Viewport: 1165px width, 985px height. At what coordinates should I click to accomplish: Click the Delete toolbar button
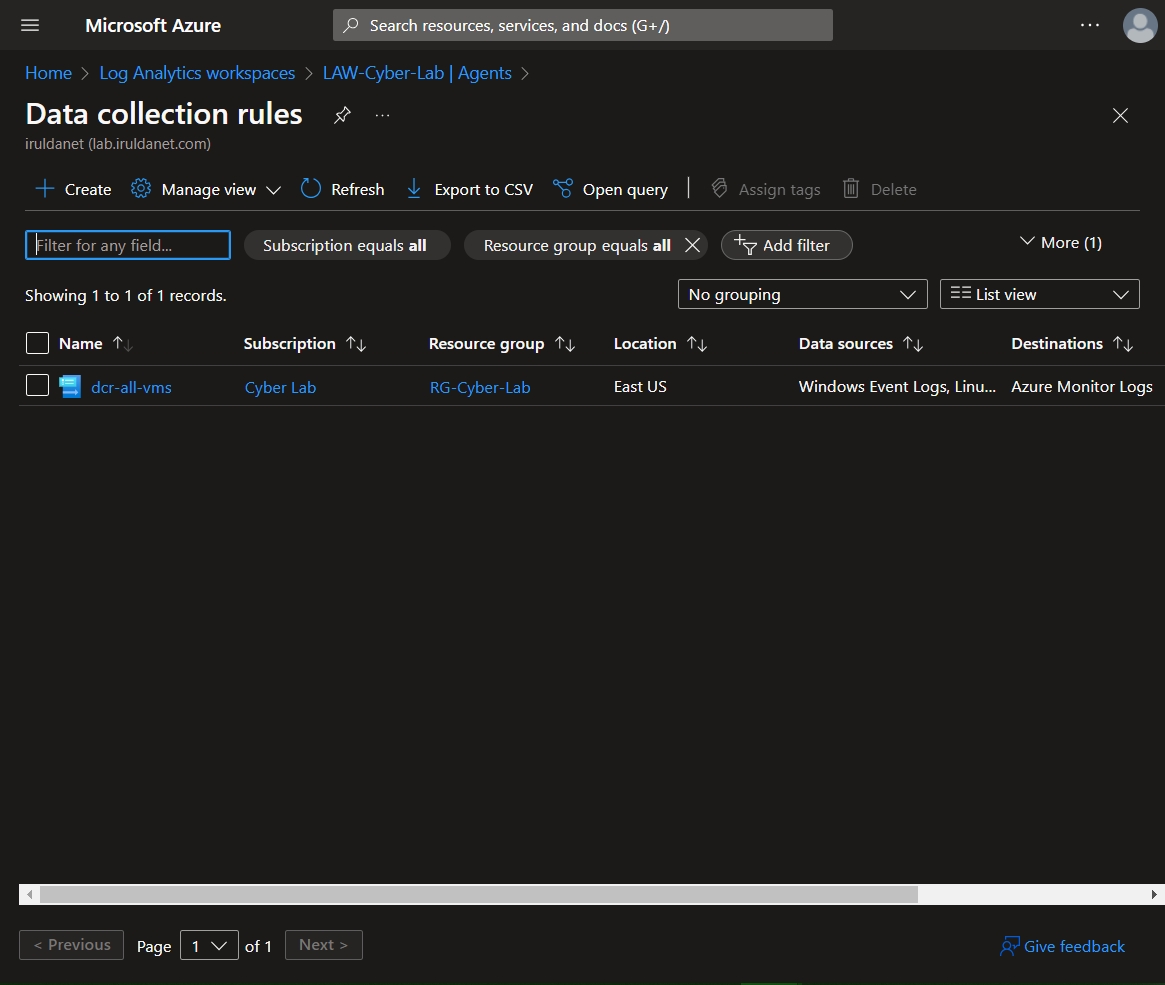pos(880,189)
